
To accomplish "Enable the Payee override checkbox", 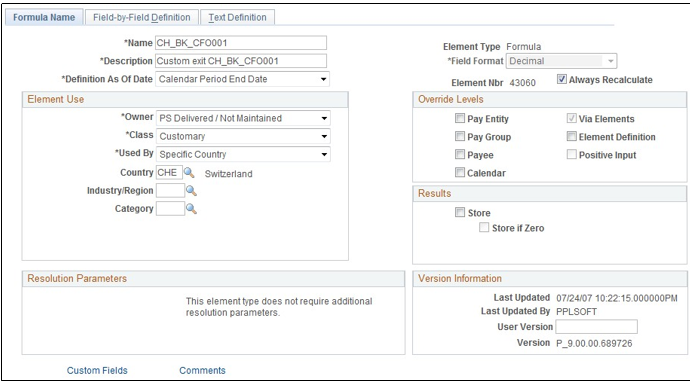I will (x=460, y=154).
